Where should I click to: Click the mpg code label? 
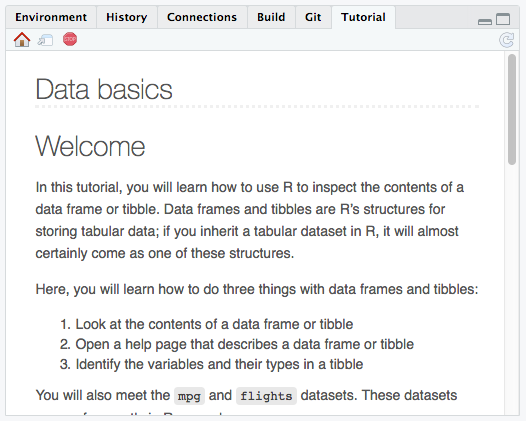click(x=189, y=396)
